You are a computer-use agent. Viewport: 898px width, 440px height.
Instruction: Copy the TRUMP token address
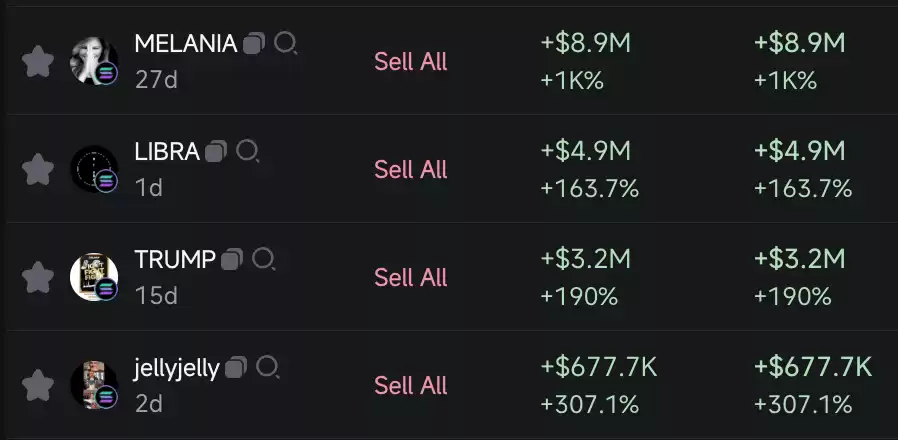tap(233, 259)
